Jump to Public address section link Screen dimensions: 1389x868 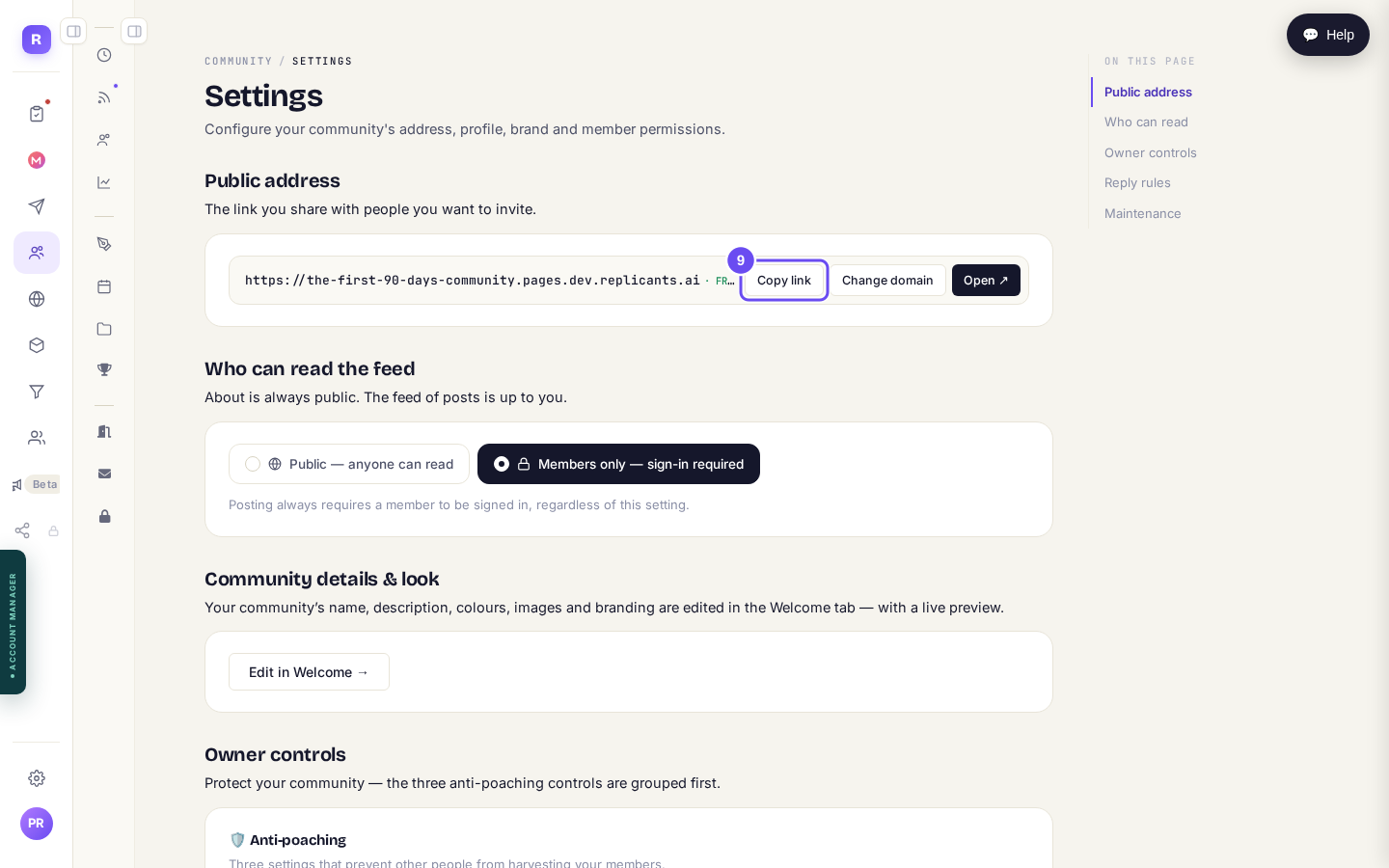(x=1148, y=92)
